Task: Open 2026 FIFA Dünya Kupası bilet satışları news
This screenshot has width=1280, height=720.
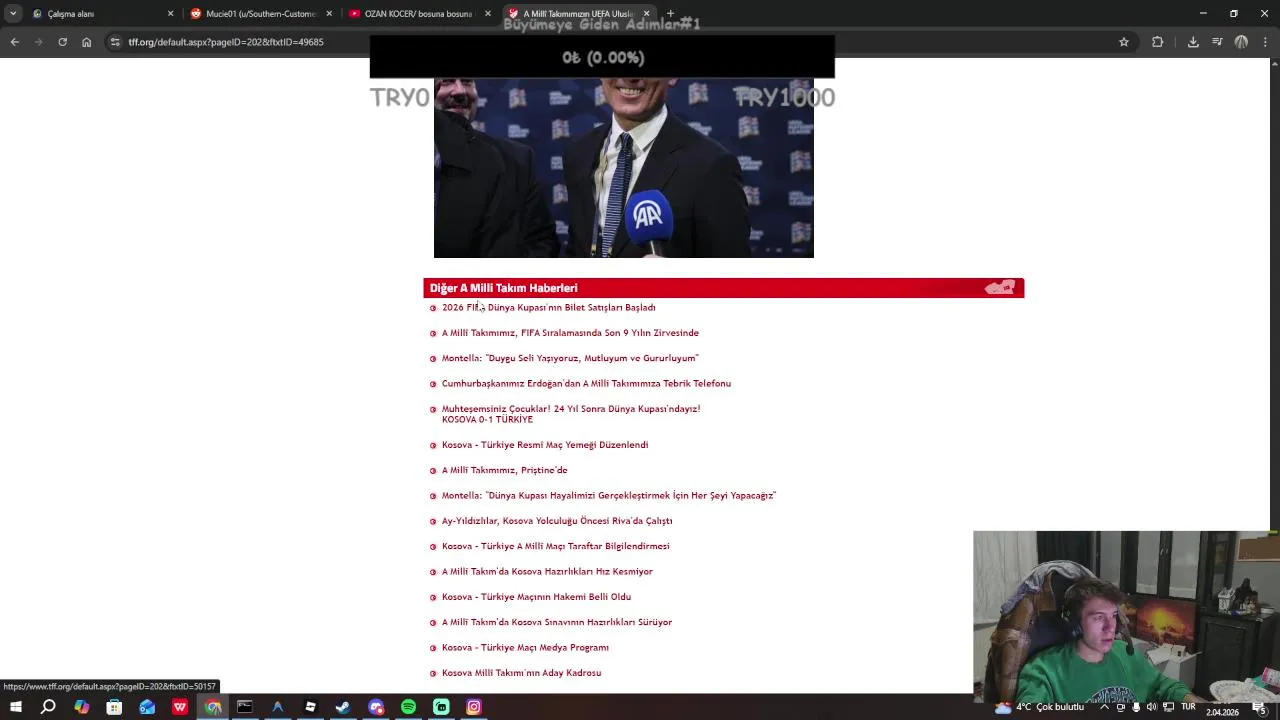Action: coord(548,307)
